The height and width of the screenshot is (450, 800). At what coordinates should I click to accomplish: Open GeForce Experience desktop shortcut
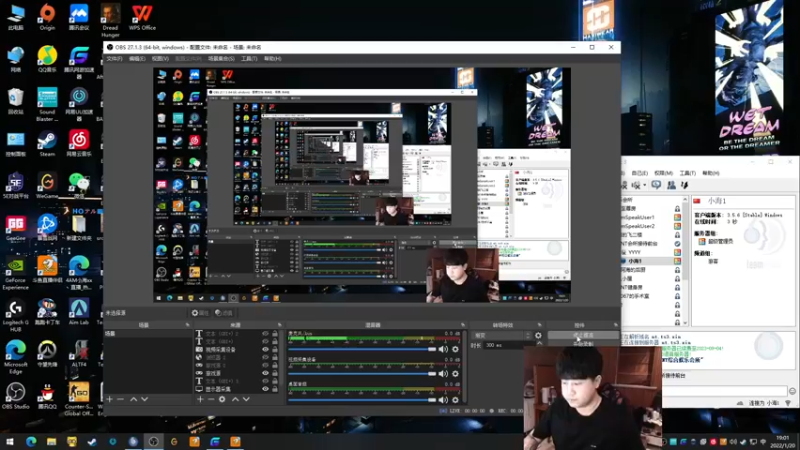coord(15,273)
